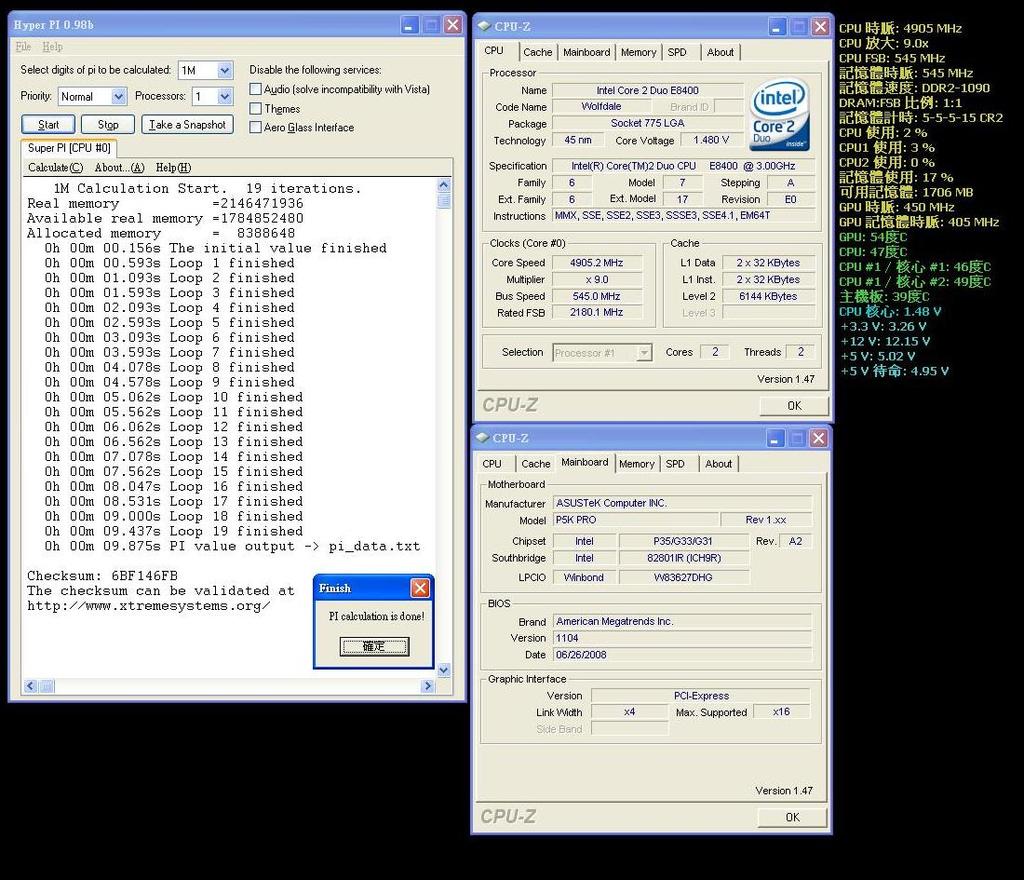Click the vertical scrollbar down arrow
Viewport: 1024px width, 880px height.
(x=443, y=670)
